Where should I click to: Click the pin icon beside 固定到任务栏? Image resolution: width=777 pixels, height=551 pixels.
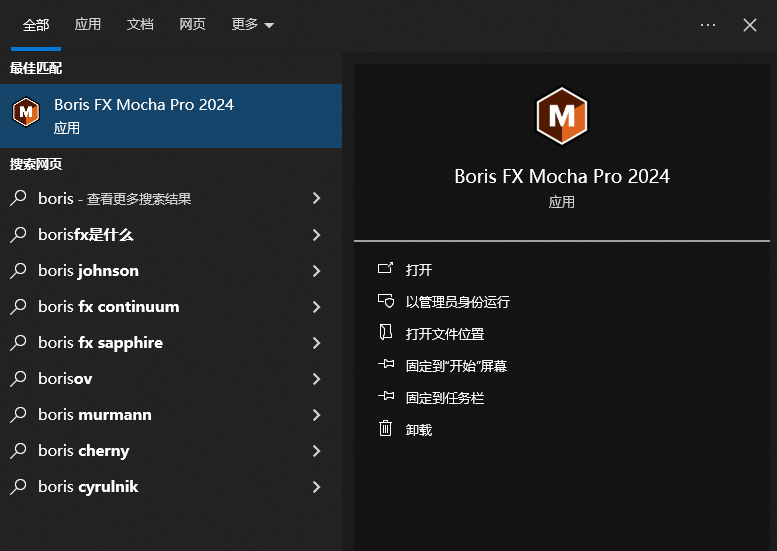[386, 396]
